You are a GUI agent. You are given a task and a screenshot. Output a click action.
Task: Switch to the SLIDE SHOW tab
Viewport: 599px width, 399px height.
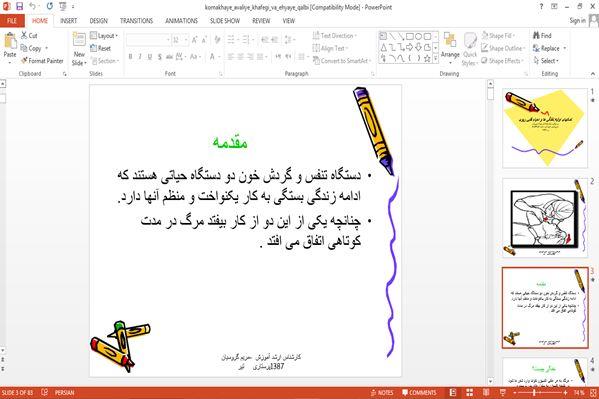point(225,21)
